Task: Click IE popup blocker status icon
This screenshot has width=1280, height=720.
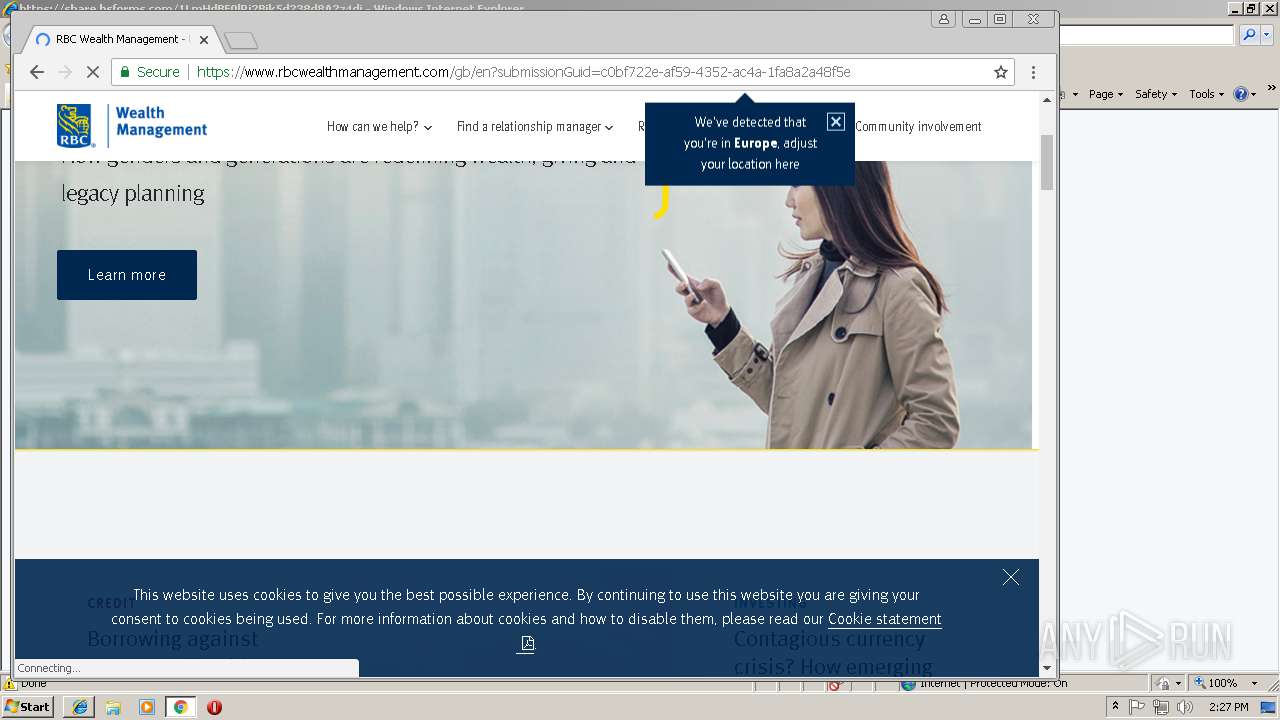Action: pos(833,684)
